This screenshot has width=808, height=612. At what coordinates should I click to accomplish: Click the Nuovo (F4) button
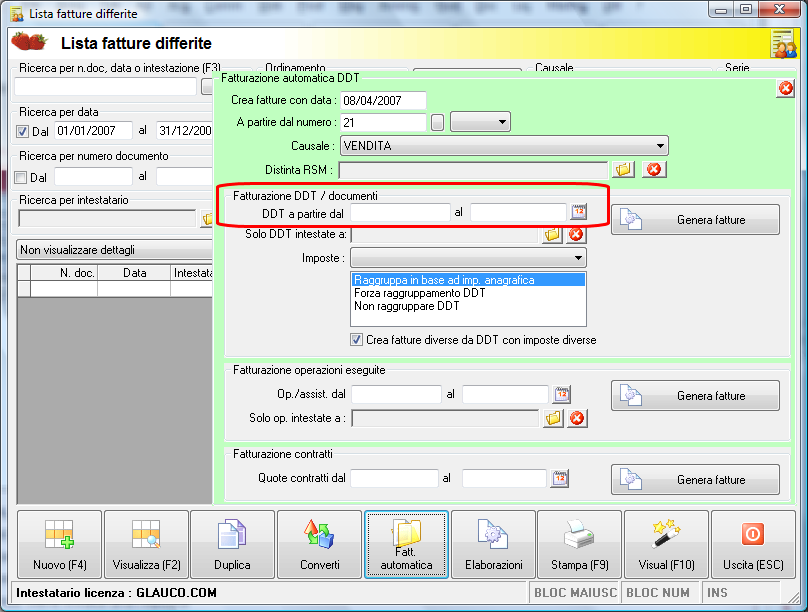[60, 545]
